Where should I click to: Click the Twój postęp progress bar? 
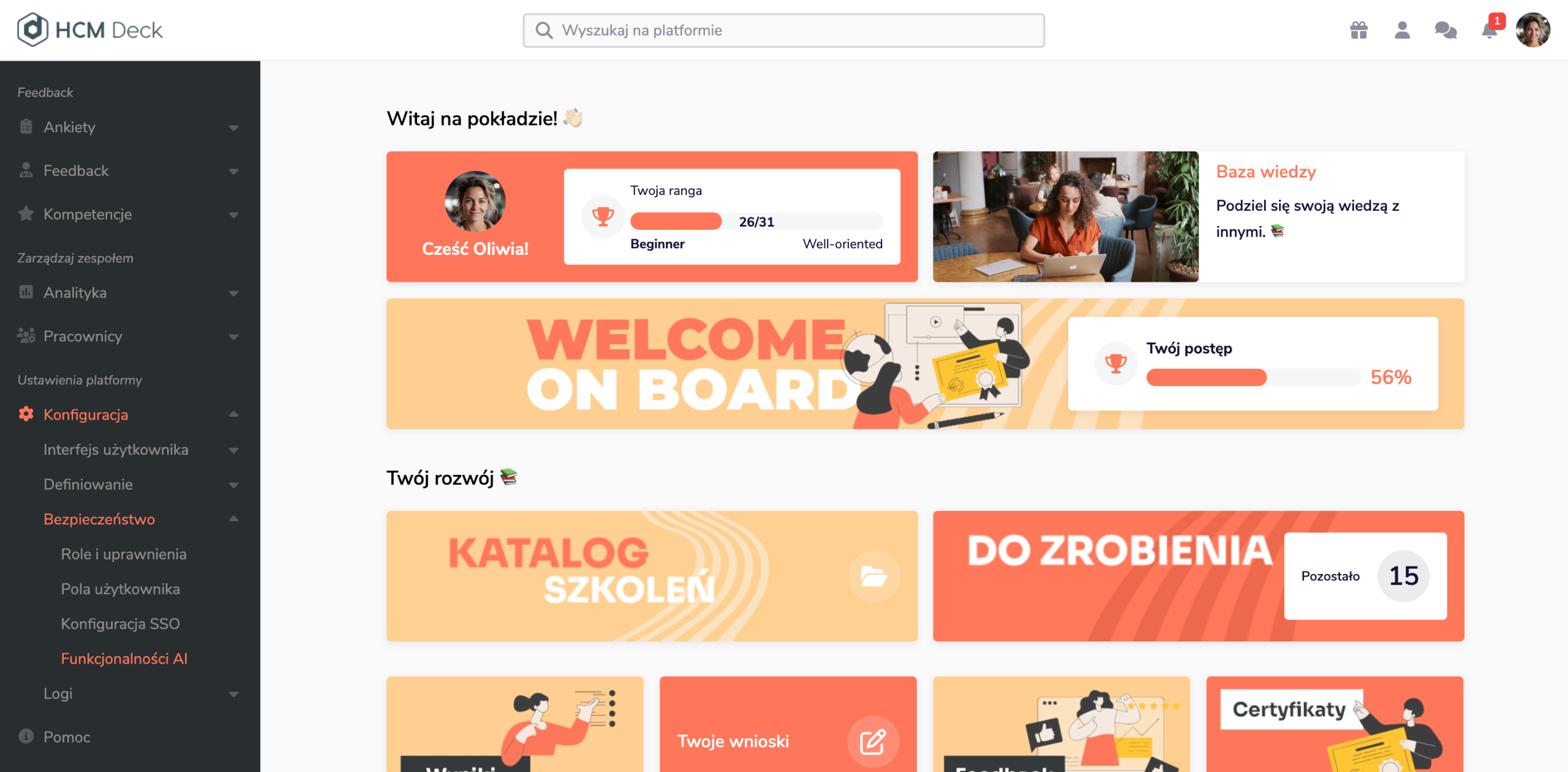click(1253, 377)
